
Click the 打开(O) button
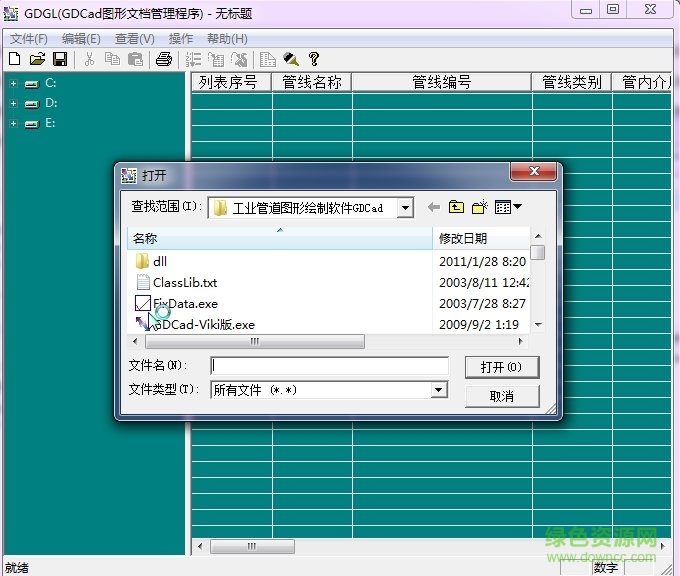point(502,367)
